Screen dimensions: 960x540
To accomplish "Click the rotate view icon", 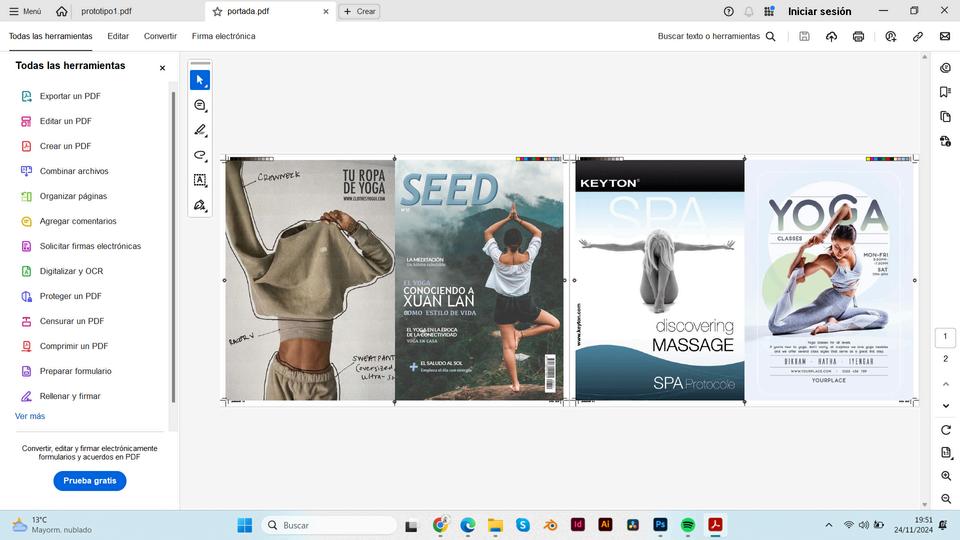I will (945, 430).
